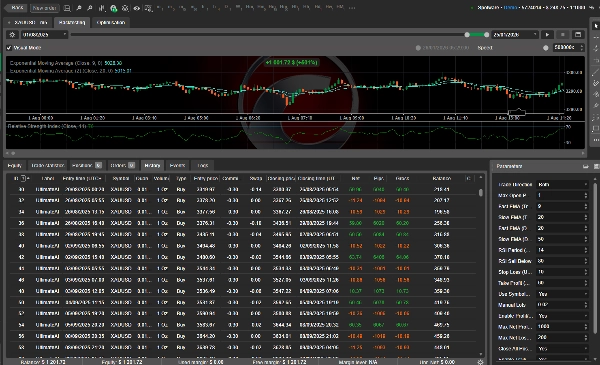Open the backtest end date dropdown
The width and height of the screenshot is (600, 365).
[515, 35]
